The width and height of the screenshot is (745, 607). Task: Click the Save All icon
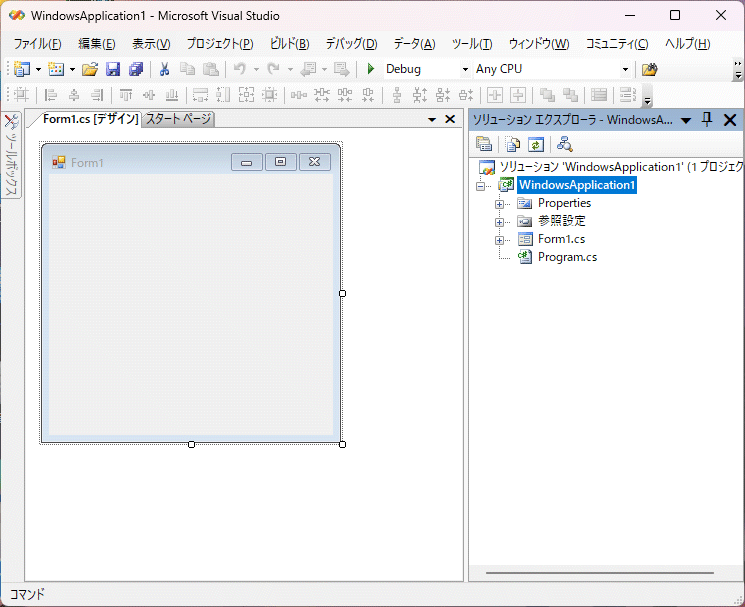click(135, 69)
